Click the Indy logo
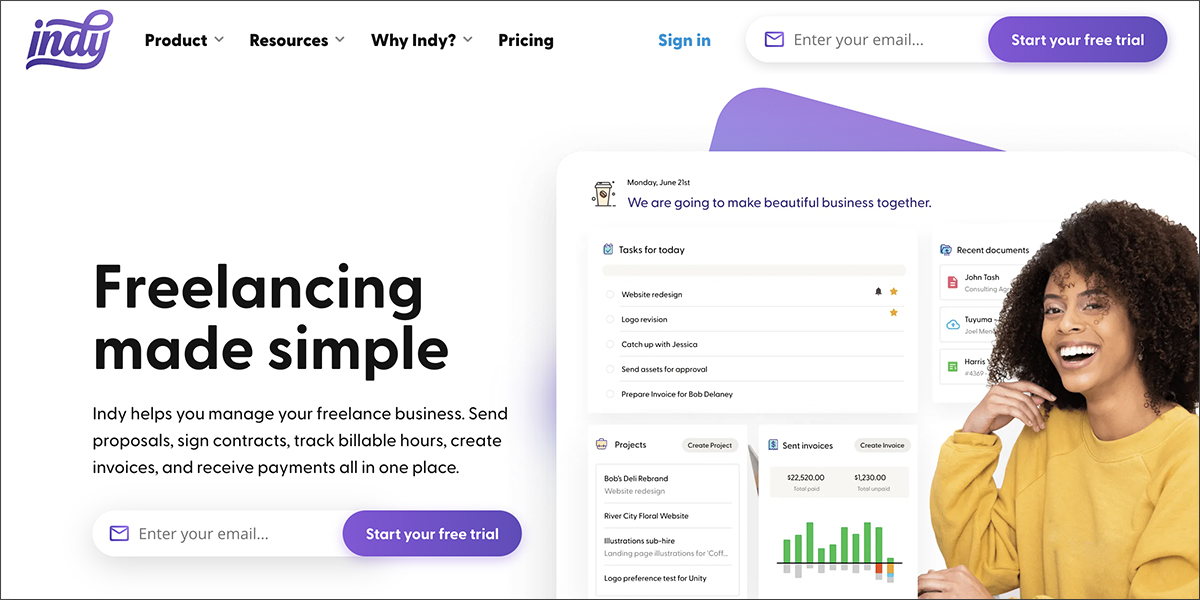1200x600 pixels. tap(70, 39)
